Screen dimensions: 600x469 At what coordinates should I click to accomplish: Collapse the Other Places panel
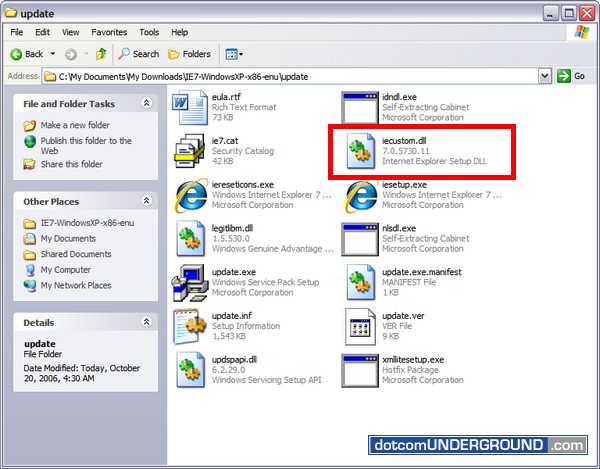pyautogui.click(x=147, y=201)
